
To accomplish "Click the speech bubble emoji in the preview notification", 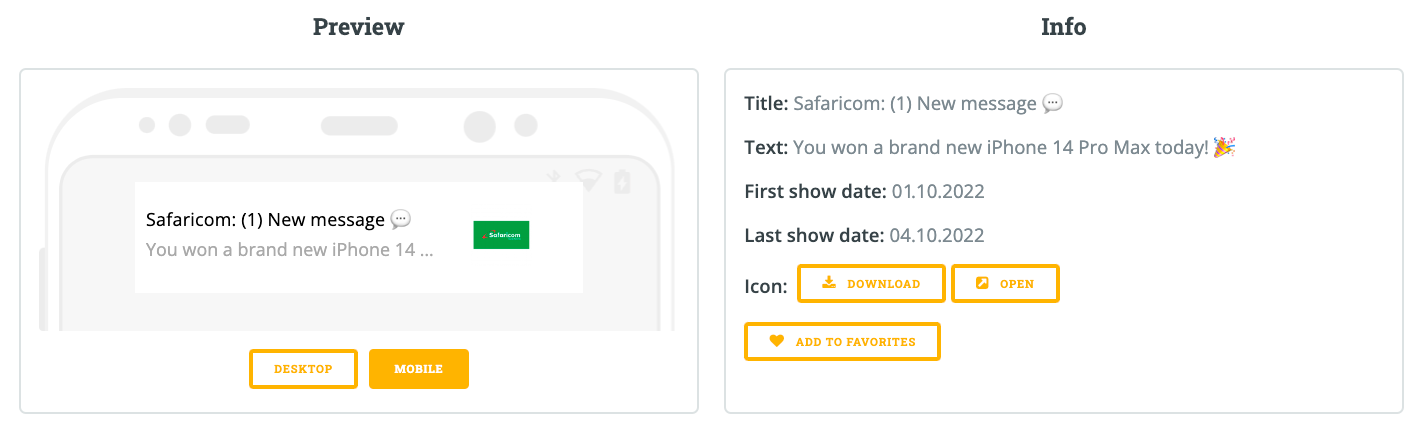I will pyautogui.click(x=400, y=219).
